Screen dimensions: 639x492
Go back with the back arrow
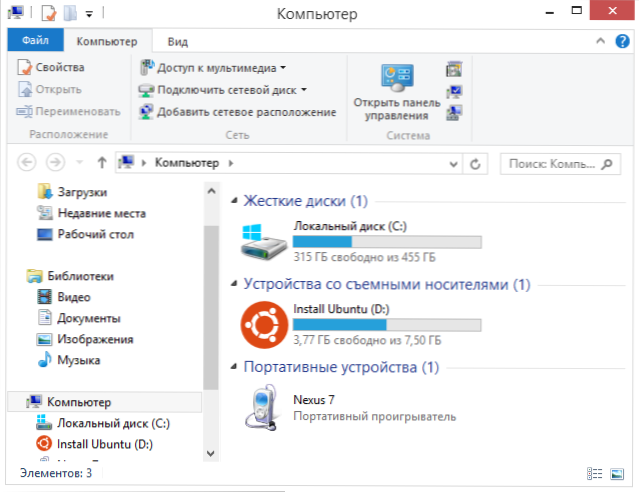(x=27, y=163)
